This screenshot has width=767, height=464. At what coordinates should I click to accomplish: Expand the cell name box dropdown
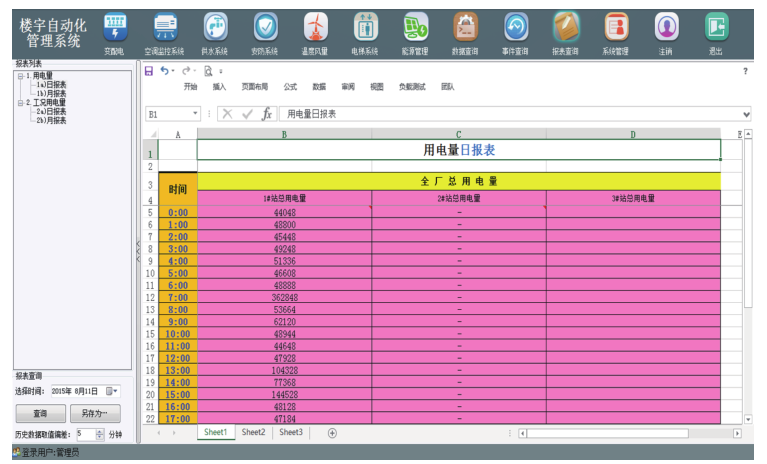click(195, 114)
